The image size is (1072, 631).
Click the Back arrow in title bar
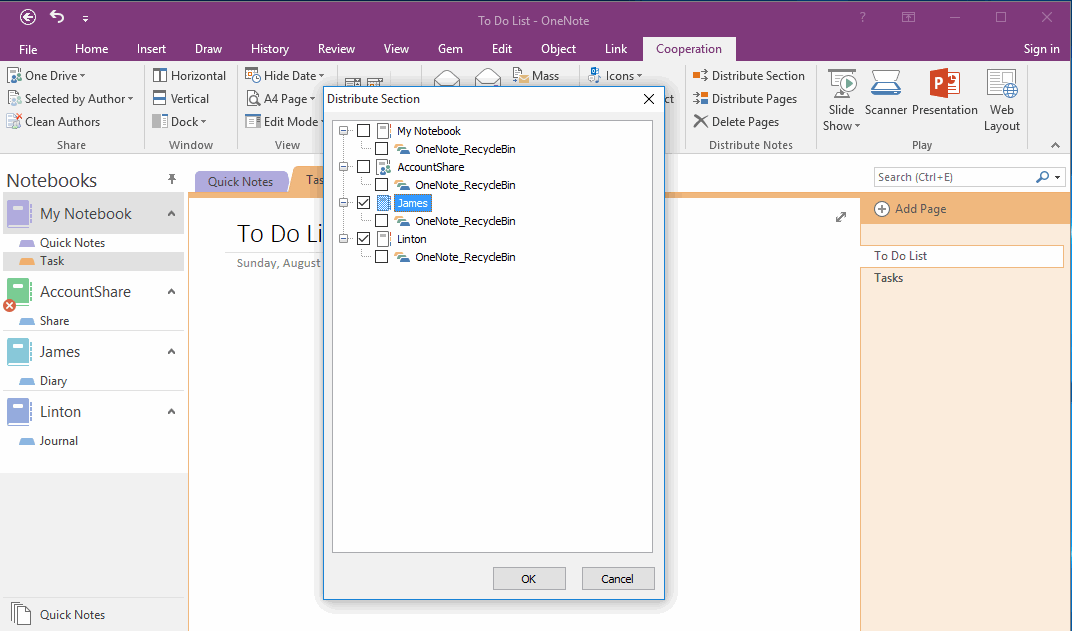pyautogui.click(x=28, y=18)
